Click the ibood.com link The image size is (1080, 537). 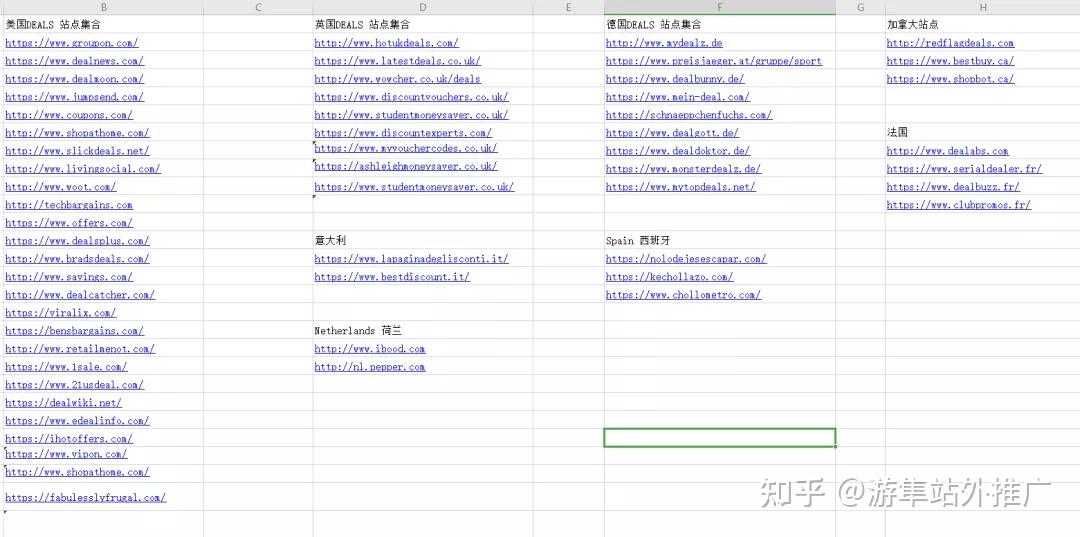(370, 349)
